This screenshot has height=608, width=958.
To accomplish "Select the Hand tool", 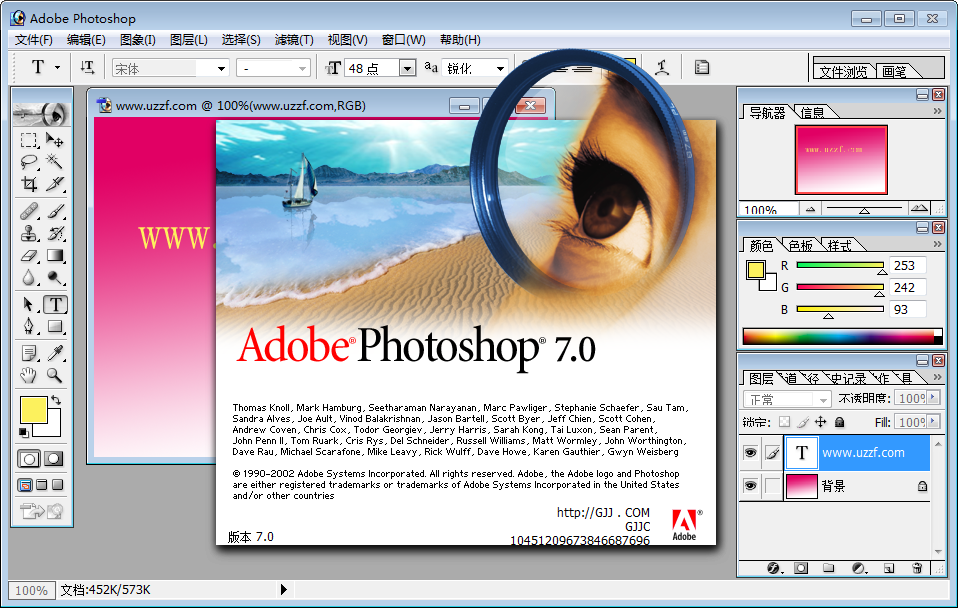I will (x=29, y=375).
